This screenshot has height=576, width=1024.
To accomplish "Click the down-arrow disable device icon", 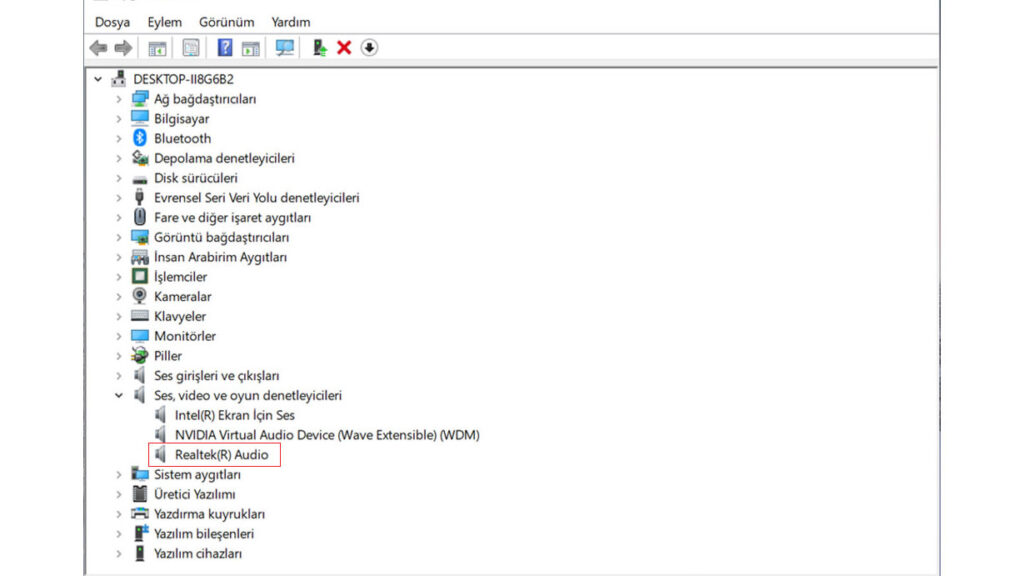I will [x=369, y=48].
